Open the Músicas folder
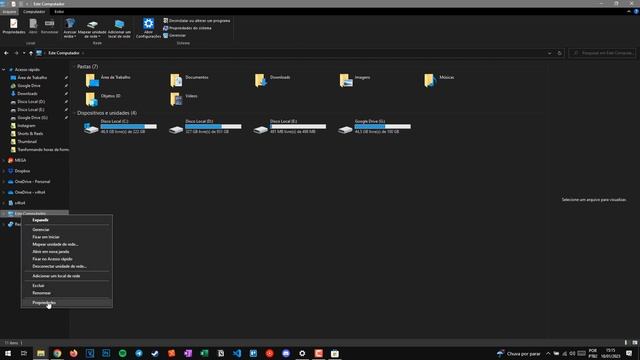 point(440,80)
